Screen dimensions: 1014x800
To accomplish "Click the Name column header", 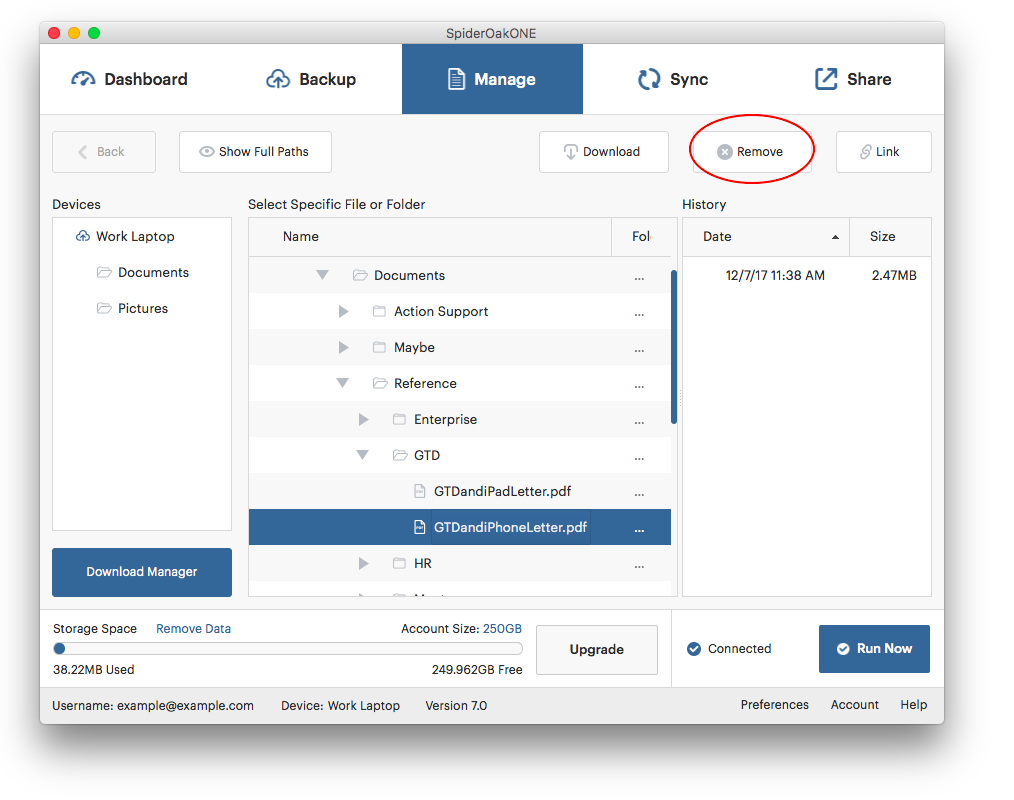I will pos(430,237).
